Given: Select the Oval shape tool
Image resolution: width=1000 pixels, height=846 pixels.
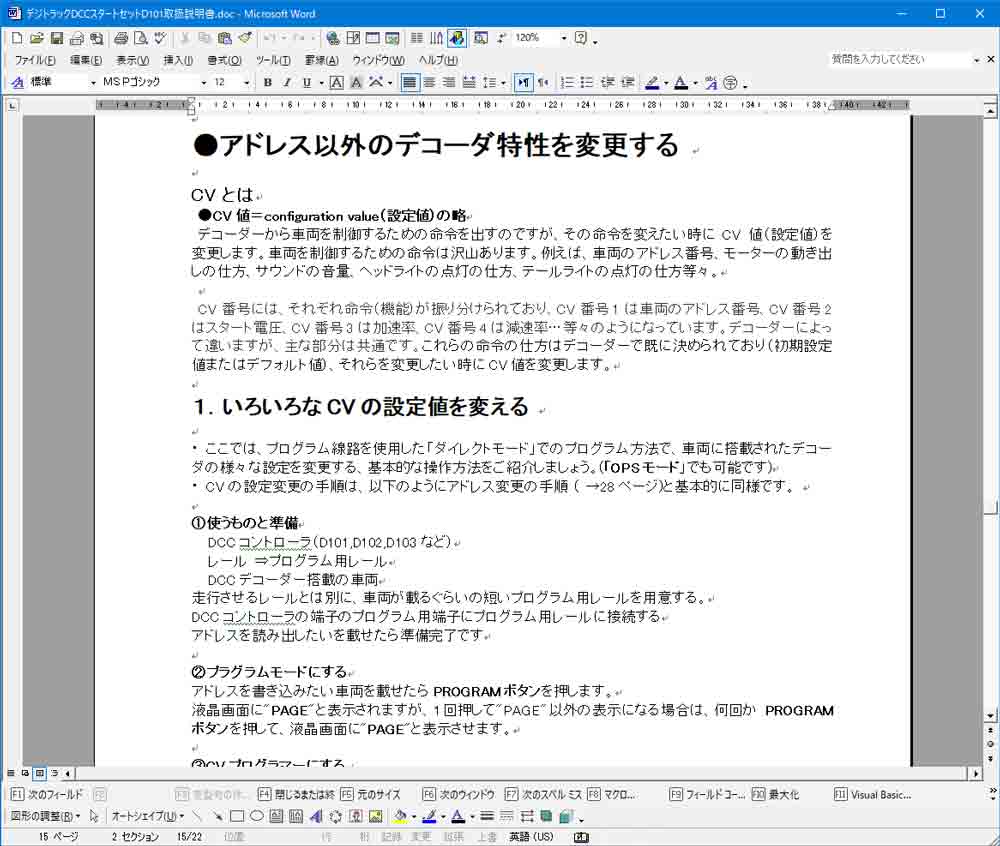Looking at the screenshot, I should click(255, 814).
